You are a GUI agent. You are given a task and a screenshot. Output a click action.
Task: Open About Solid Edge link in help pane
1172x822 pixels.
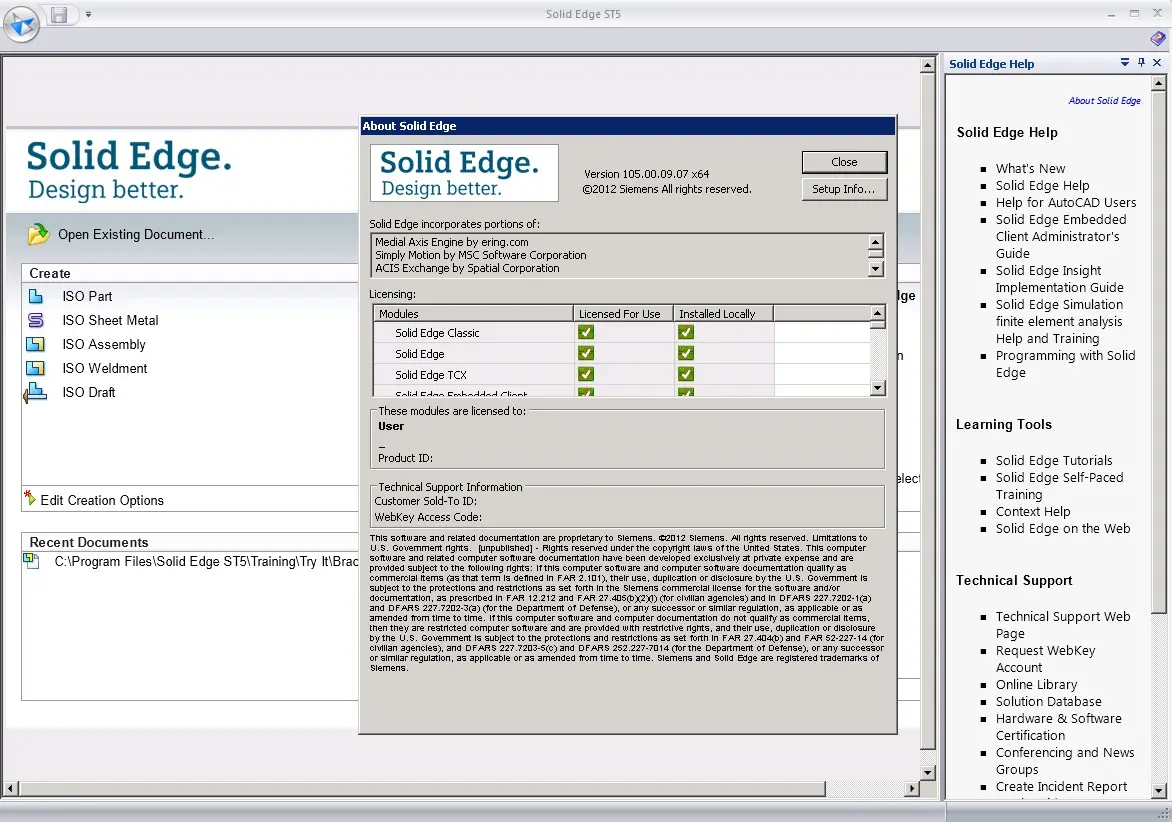click(1104, 101)
